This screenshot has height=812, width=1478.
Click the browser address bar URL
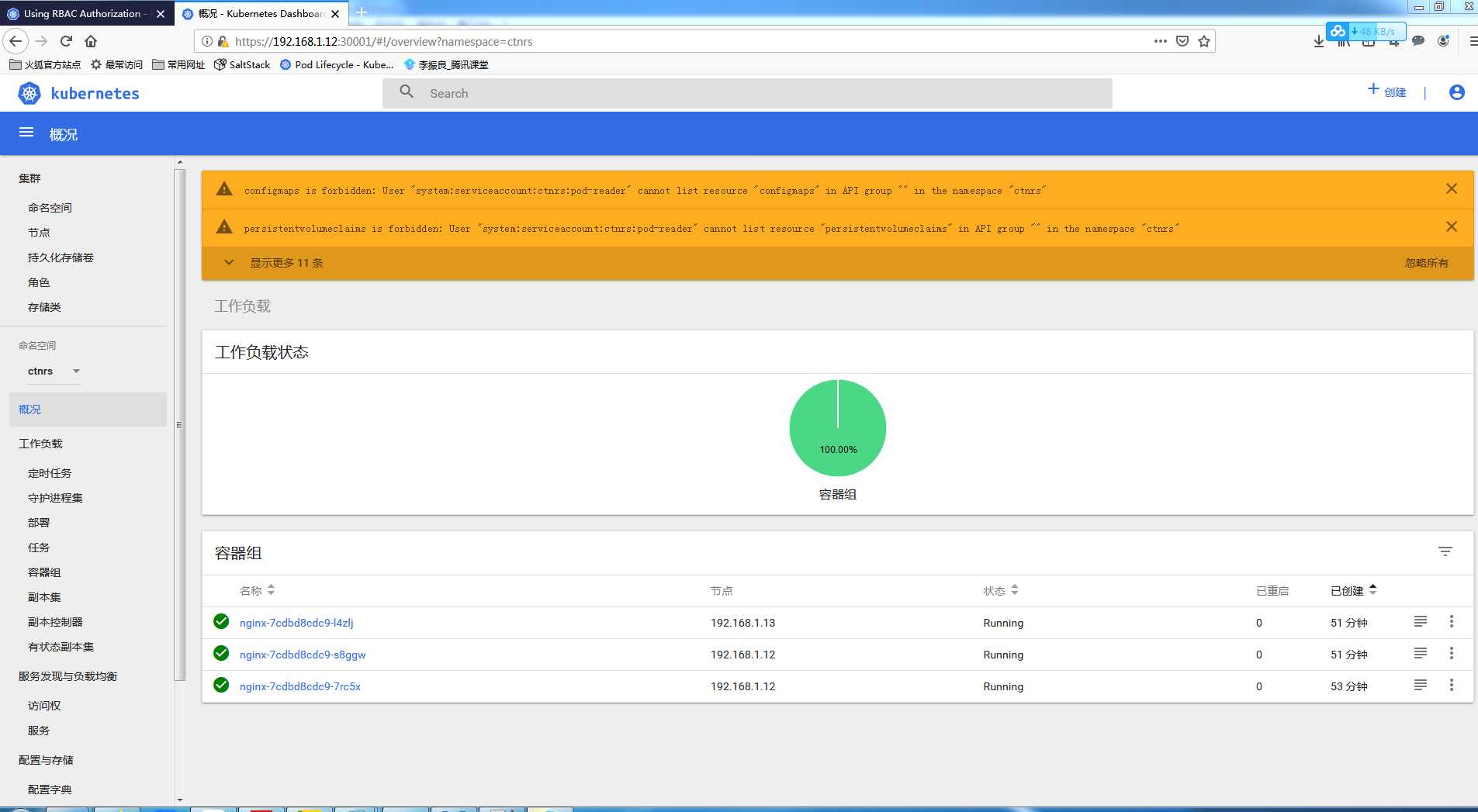[x=383, y=41]
